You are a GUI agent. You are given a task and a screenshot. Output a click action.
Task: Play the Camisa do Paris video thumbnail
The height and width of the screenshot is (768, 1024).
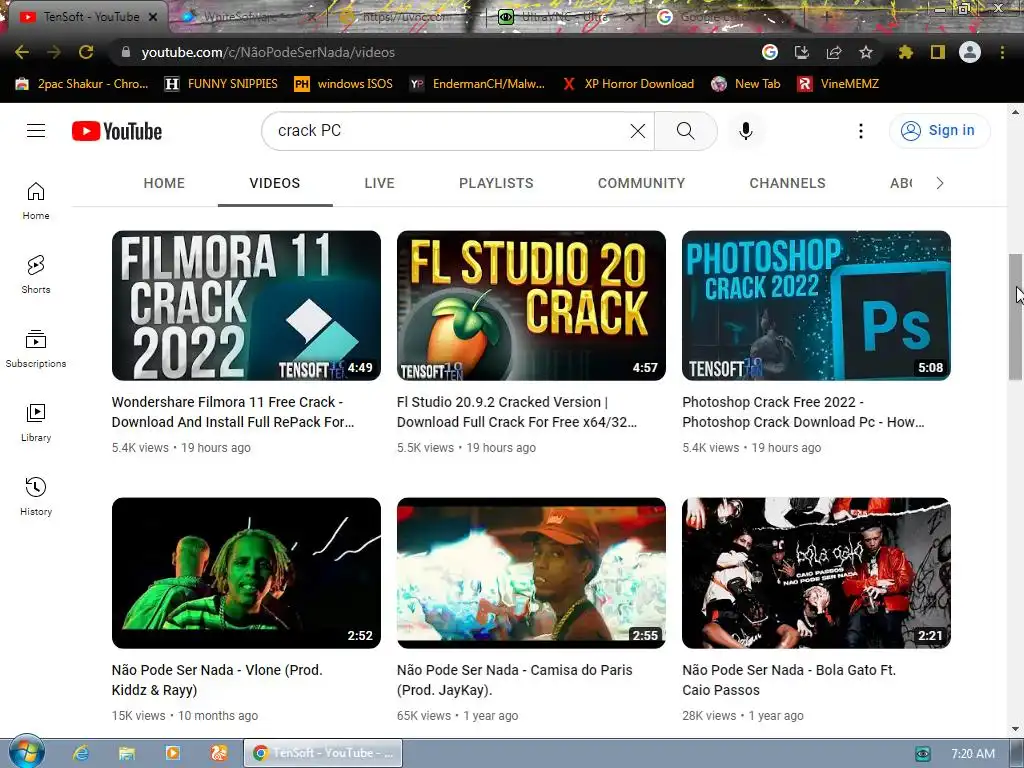click(x=532, y=573)
